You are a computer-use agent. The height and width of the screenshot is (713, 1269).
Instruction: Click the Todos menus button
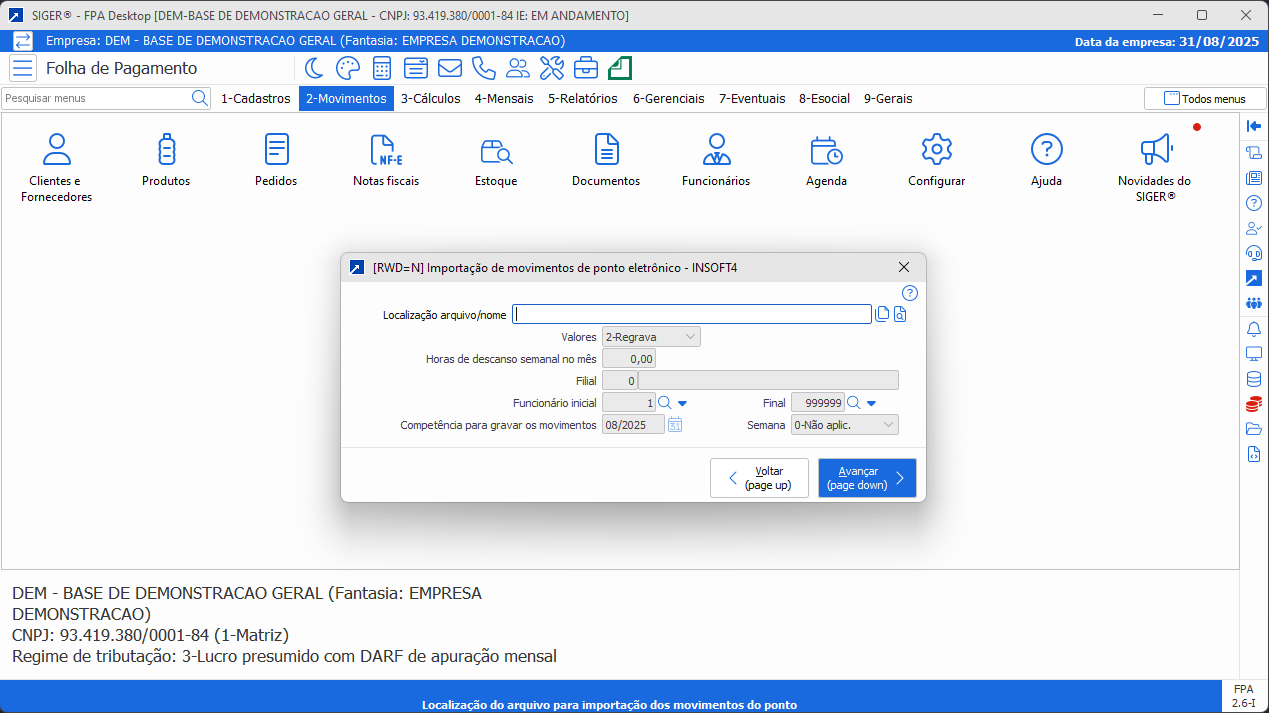(1205, 99)
